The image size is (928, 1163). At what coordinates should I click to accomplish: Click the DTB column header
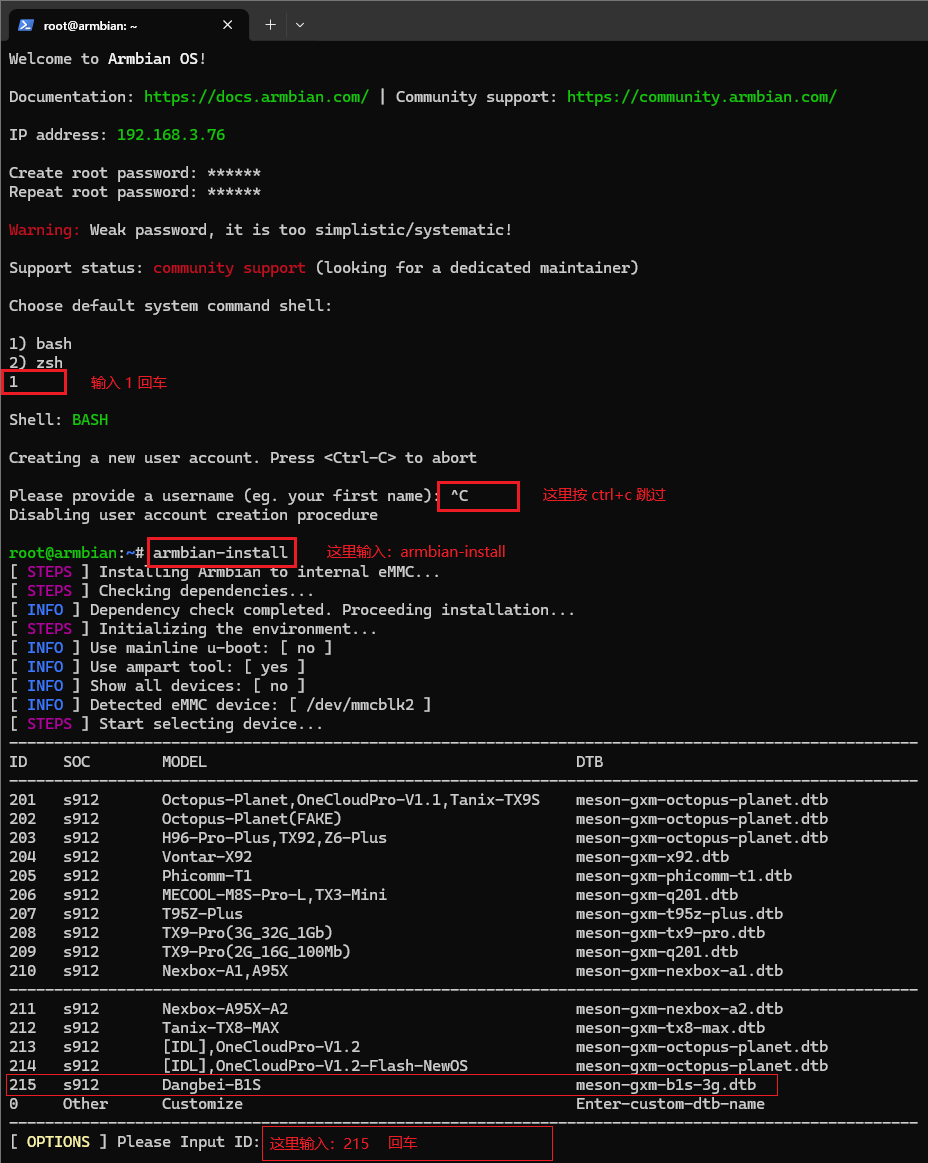tap(589, 762)
